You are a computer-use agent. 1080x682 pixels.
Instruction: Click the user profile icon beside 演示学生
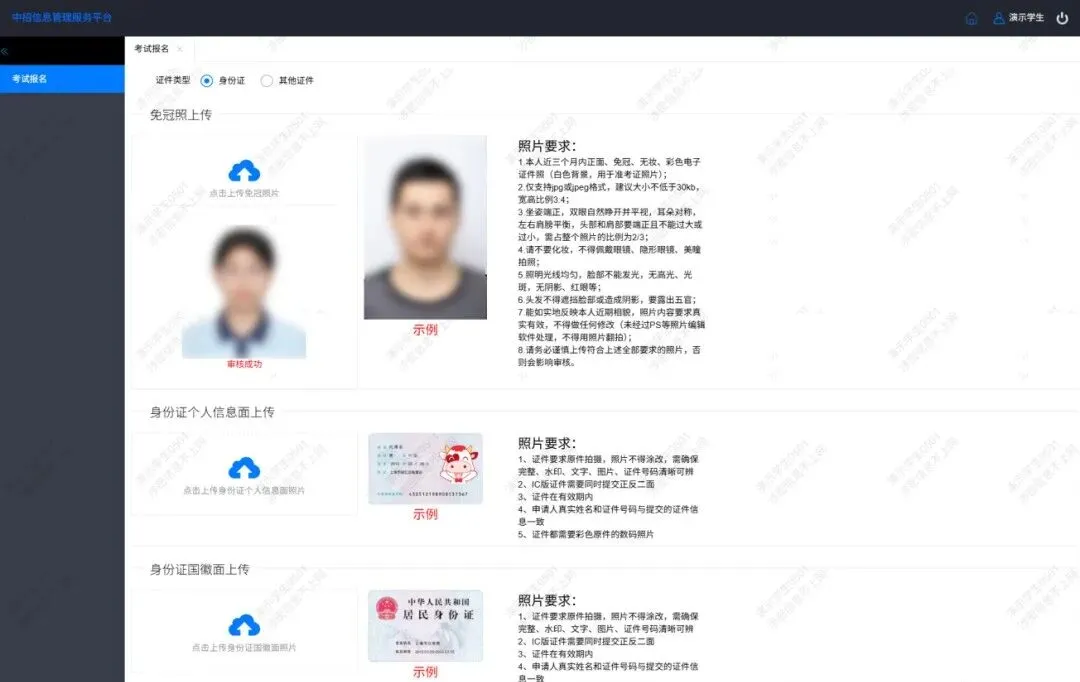click(x=997, y=17)
